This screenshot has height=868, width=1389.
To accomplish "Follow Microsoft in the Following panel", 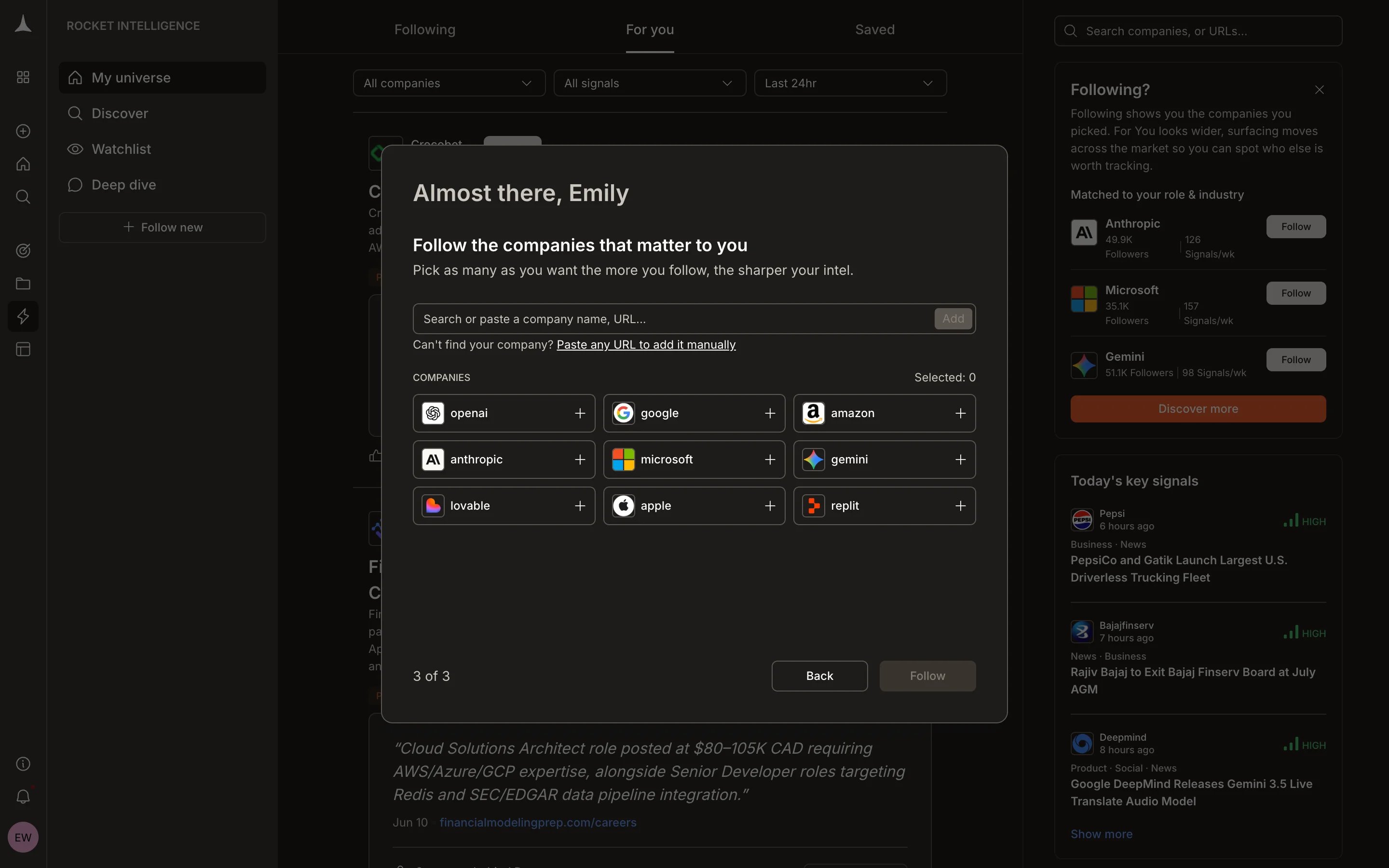I will coord(1295,293).
